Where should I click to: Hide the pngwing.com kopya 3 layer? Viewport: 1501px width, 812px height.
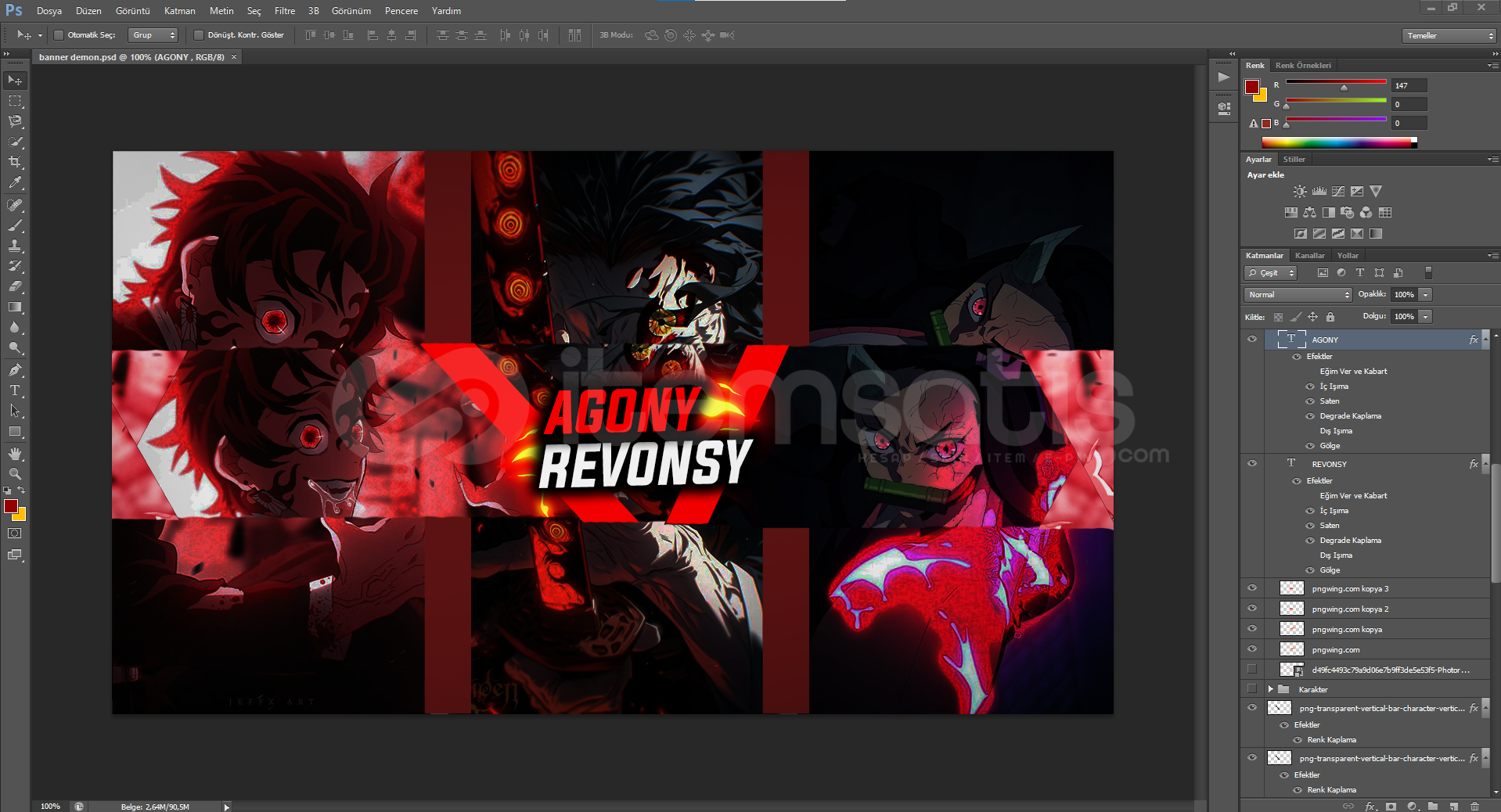point(1252,588)
